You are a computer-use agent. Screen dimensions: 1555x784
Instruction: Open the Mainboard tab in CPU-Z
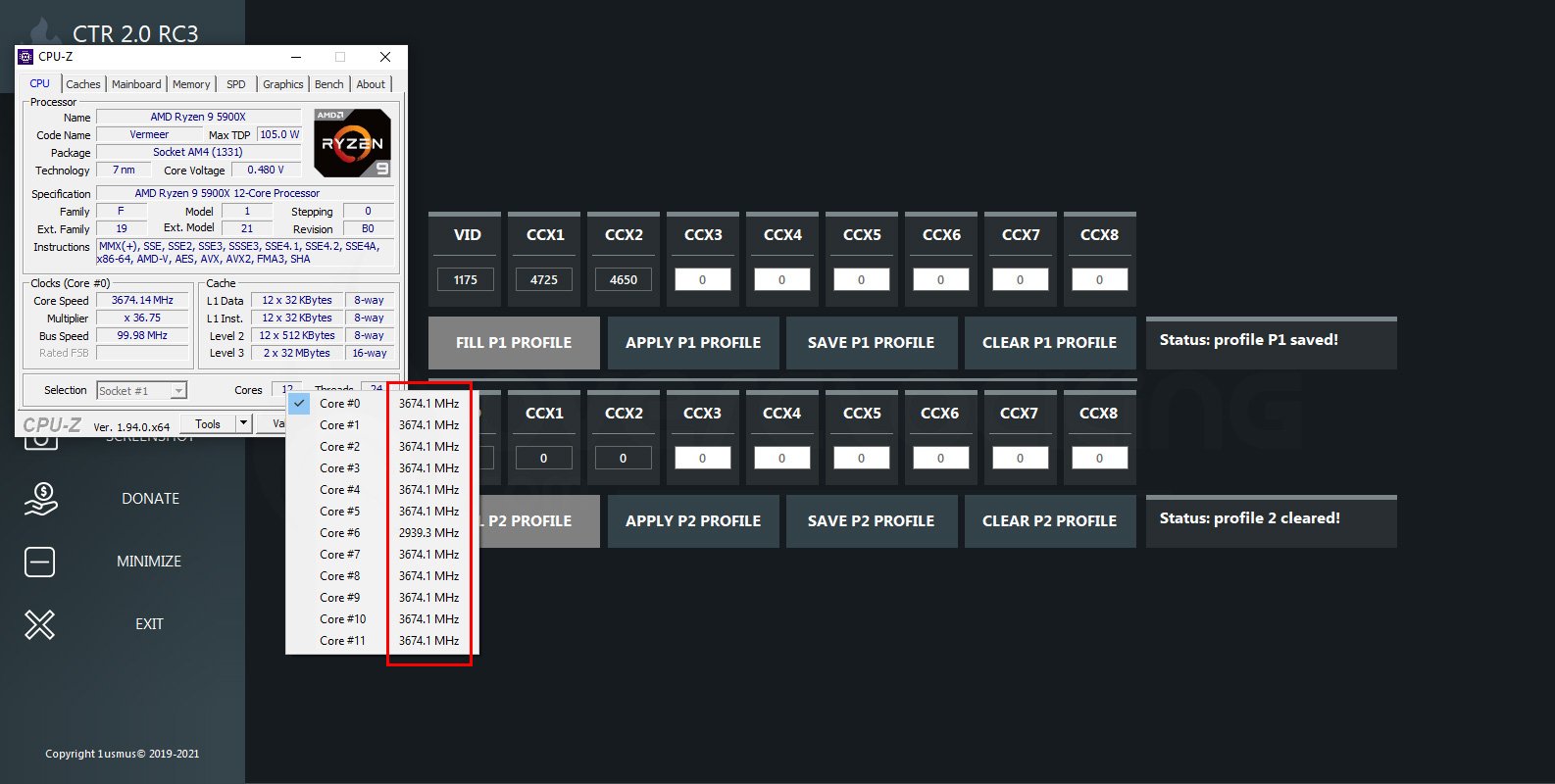pos(136,84)
